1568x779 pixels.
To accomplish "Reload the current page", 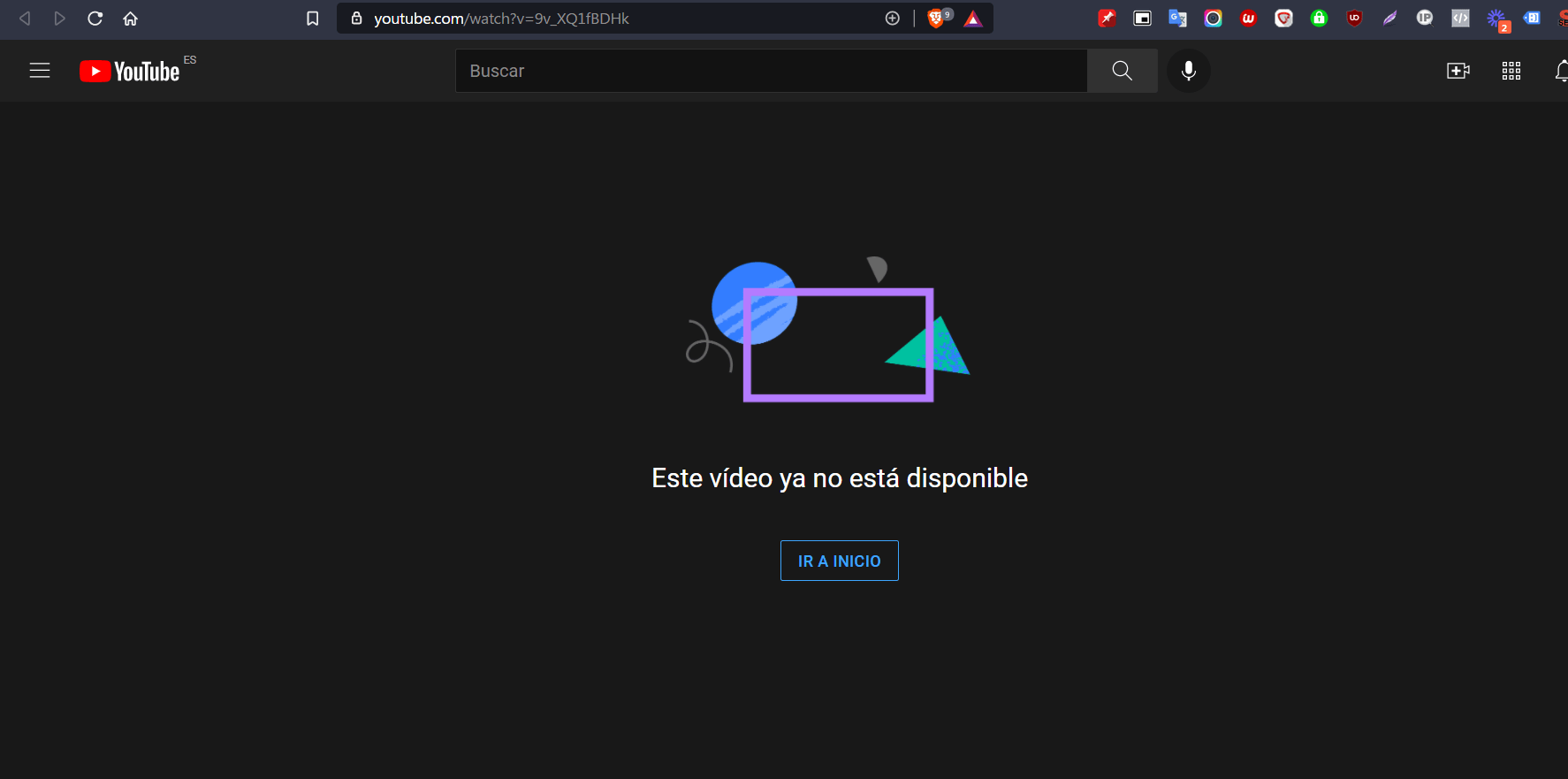I will pyautogui.click(x=95, y=19).
